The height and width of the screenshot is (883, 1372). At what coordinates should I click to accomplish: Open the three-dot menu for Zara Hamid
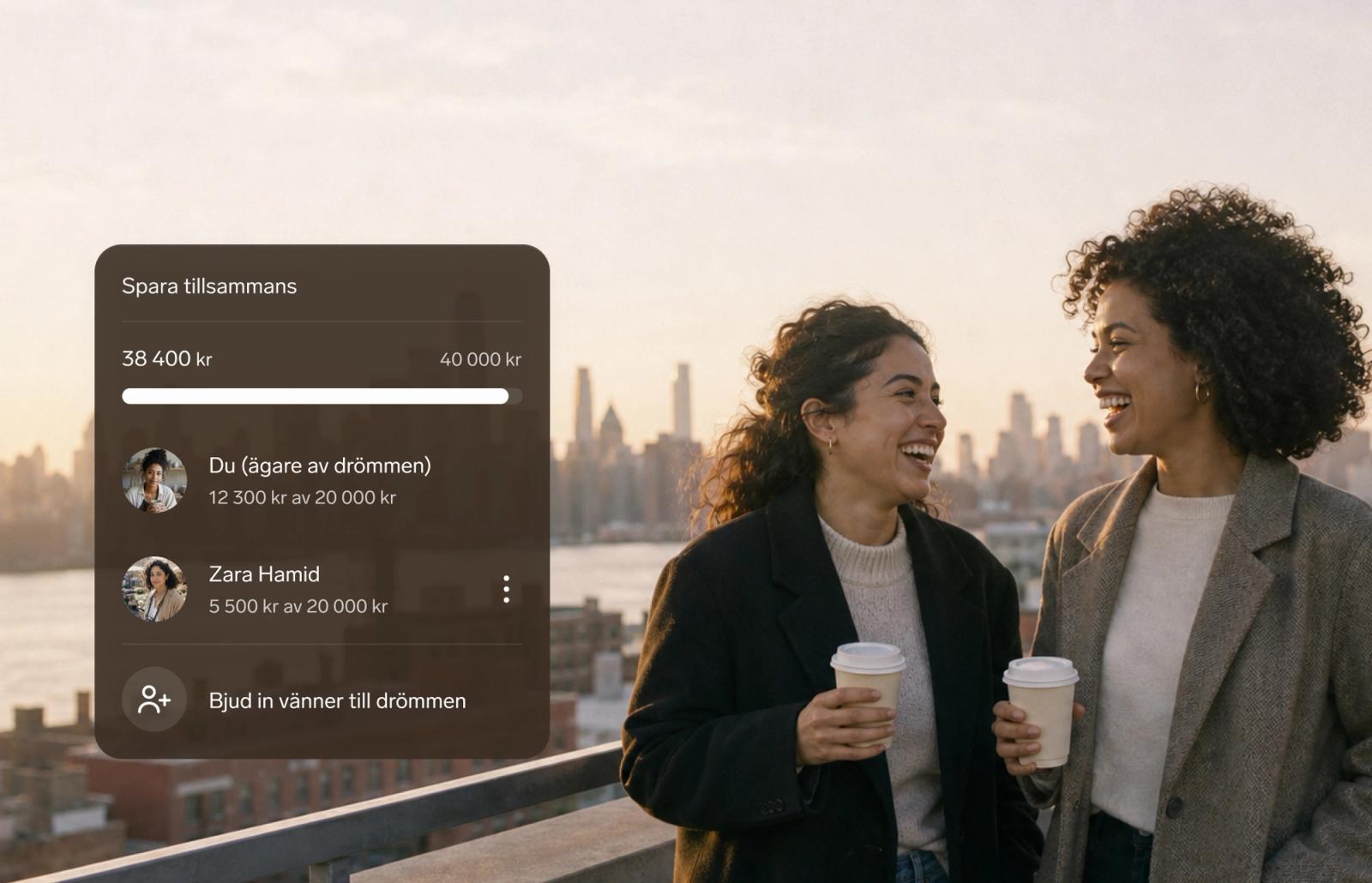click(506, 589)
